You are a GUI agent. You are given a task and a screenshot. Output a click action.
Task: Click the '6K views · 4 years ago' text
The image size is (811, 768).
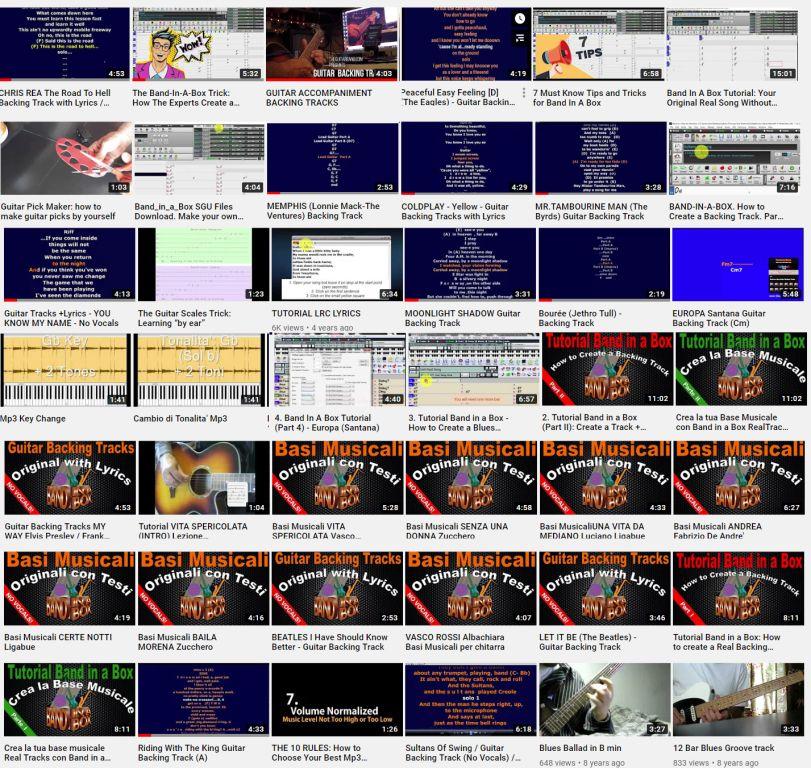312,328
